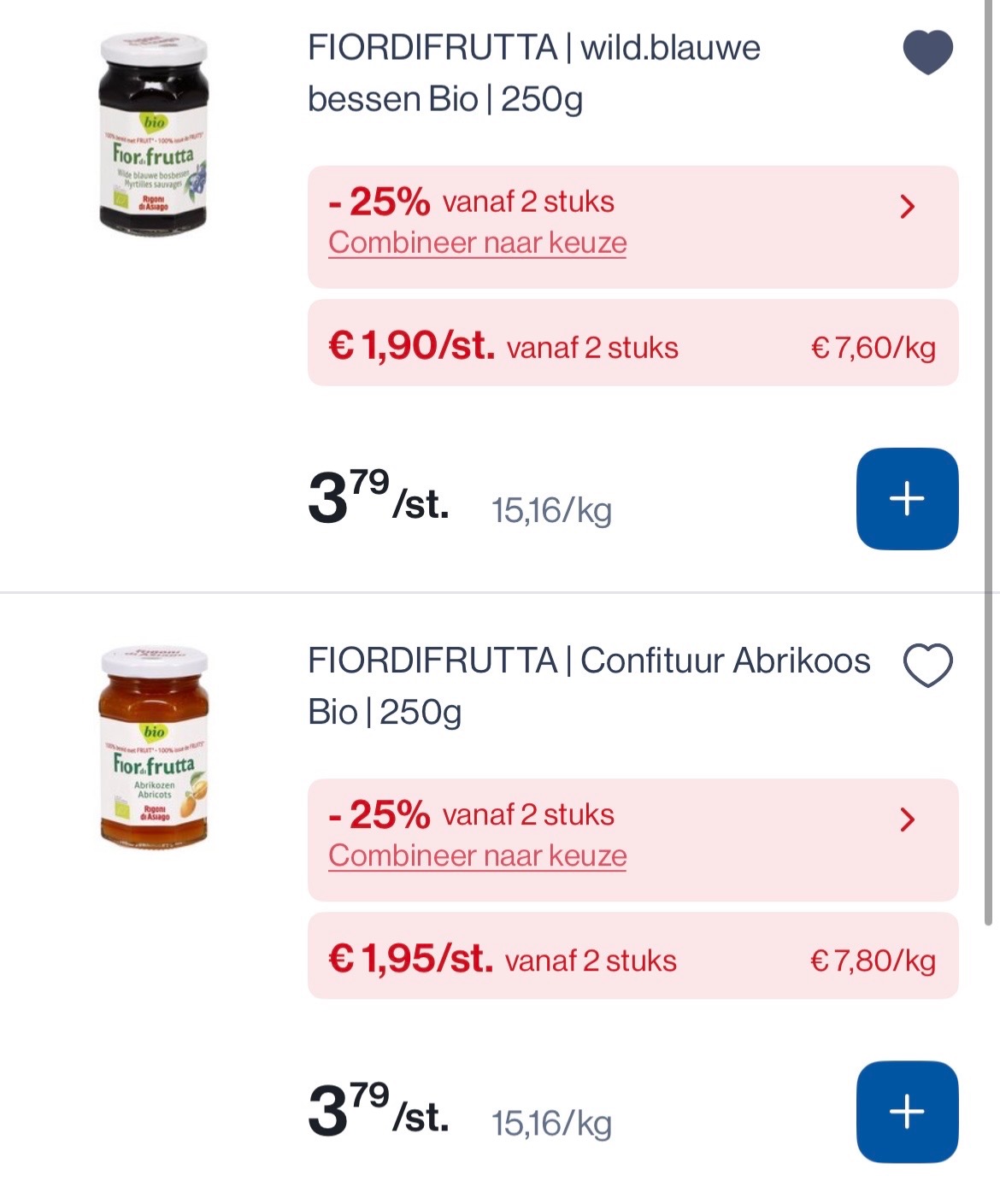The image size is (1000, 1204).
Task: Remove wild.blauwe bessen jam from favorites
Action: [927, 51]
